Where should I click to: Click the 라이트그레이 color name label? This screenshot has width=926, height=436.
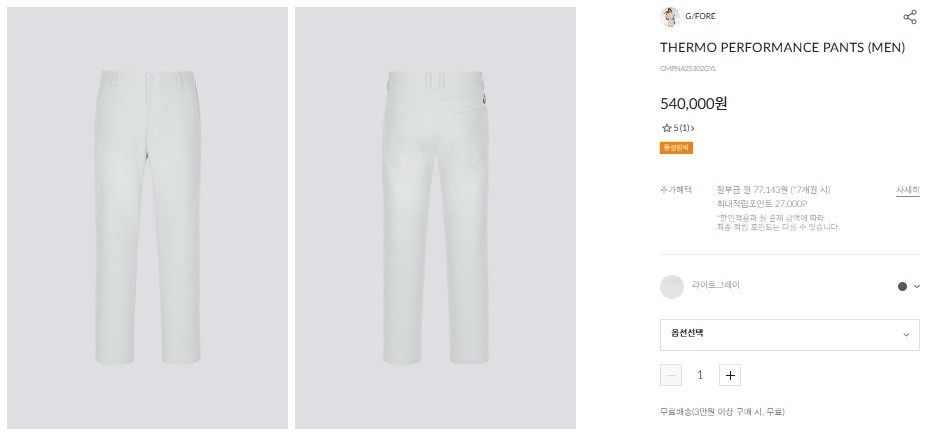[715, 285]
